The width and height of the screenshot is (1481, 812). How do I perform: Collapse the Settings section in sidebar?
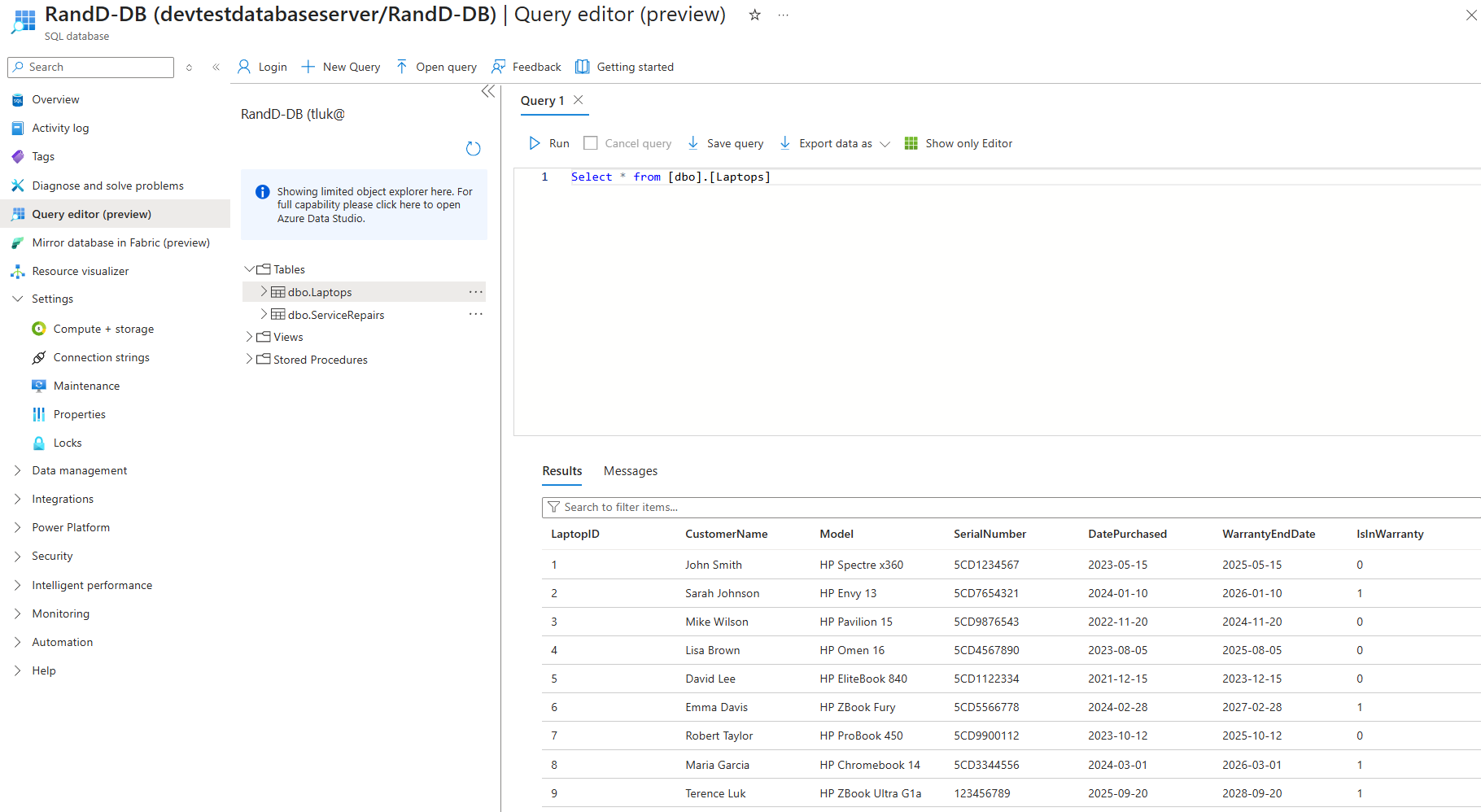[x=18, y=299]
